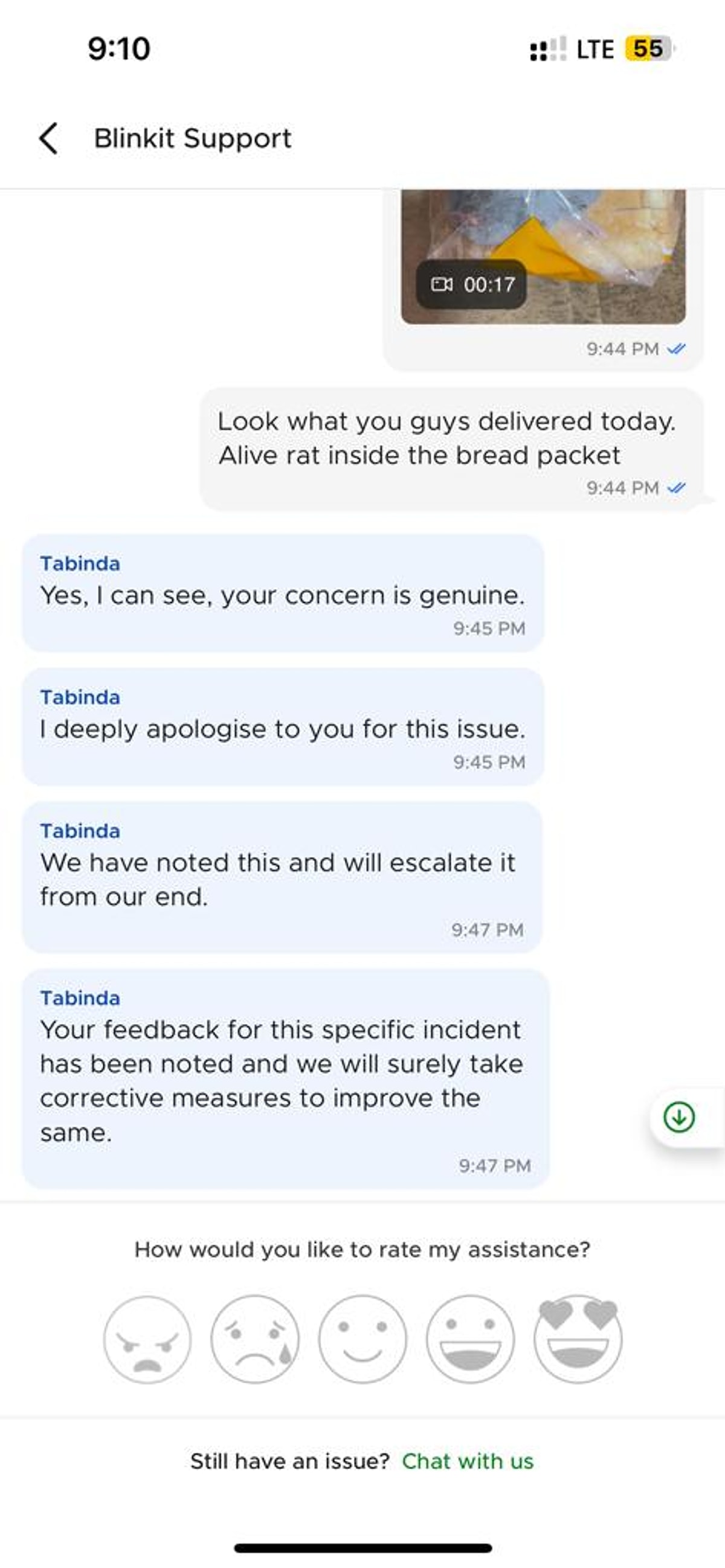Tap the LTE battery status indicator
This screenshot has height=1568, width=725.
click(648, 49)
